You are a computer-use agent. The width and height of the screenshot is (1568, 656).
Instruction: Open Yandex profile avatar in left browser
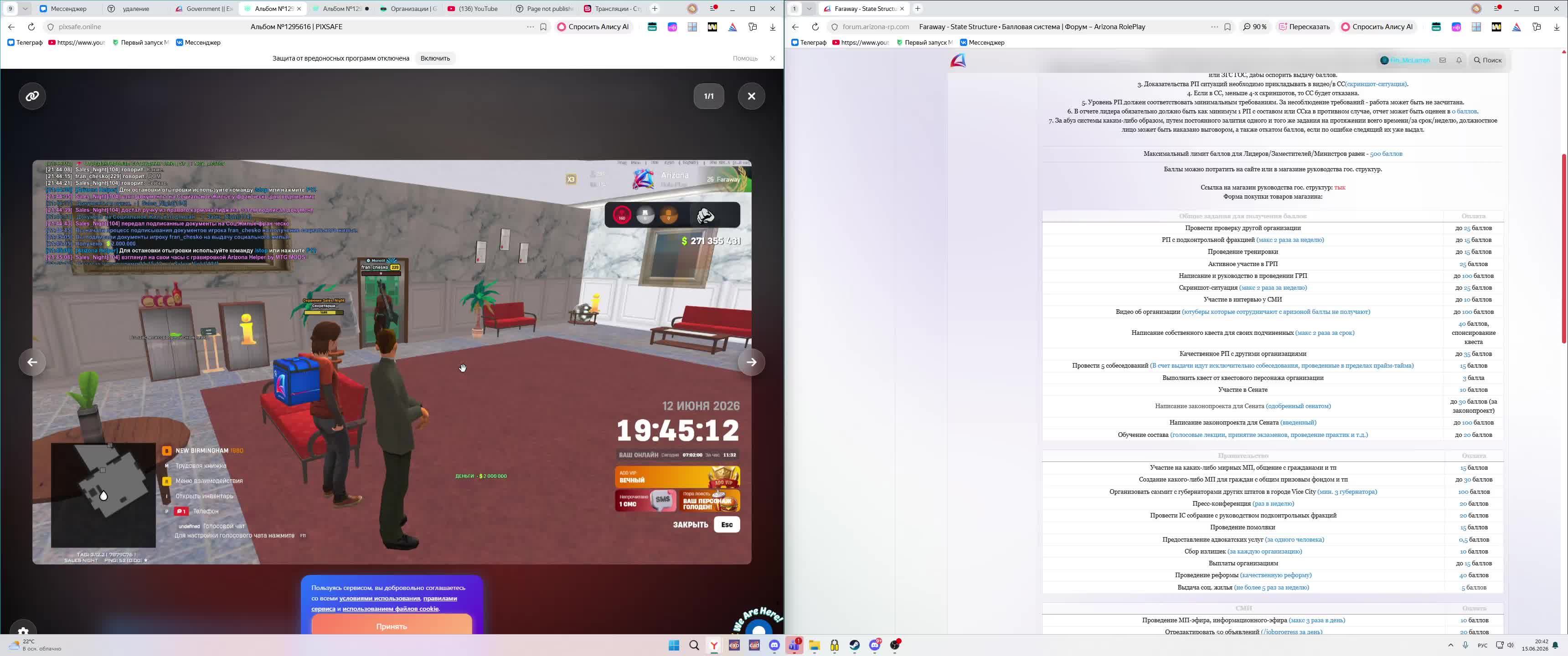tap(693, 9)
